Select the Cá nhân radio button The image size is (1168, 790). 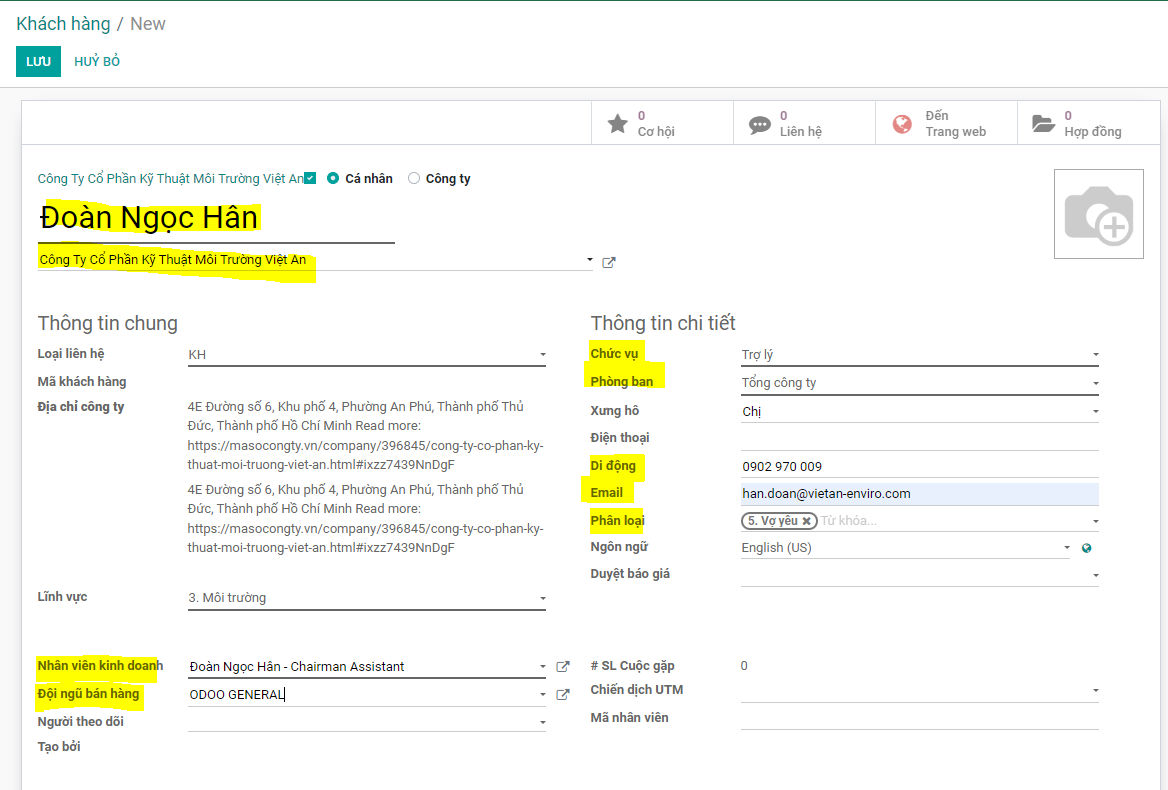pyautogui.click(x=333, y=179)
